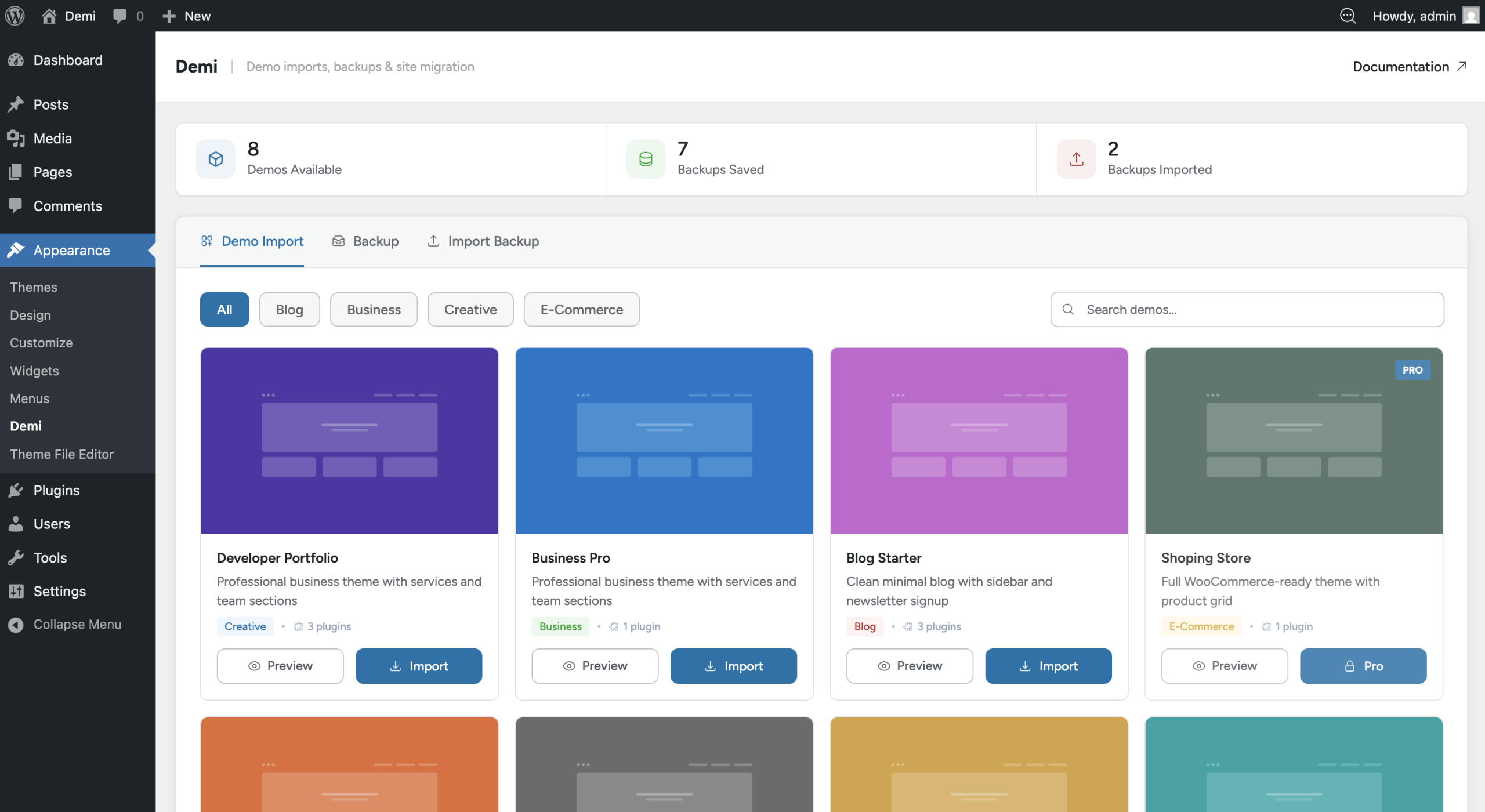Import the Business Pro demo
Screen dimensions: 1485x812
coord(733,666)
